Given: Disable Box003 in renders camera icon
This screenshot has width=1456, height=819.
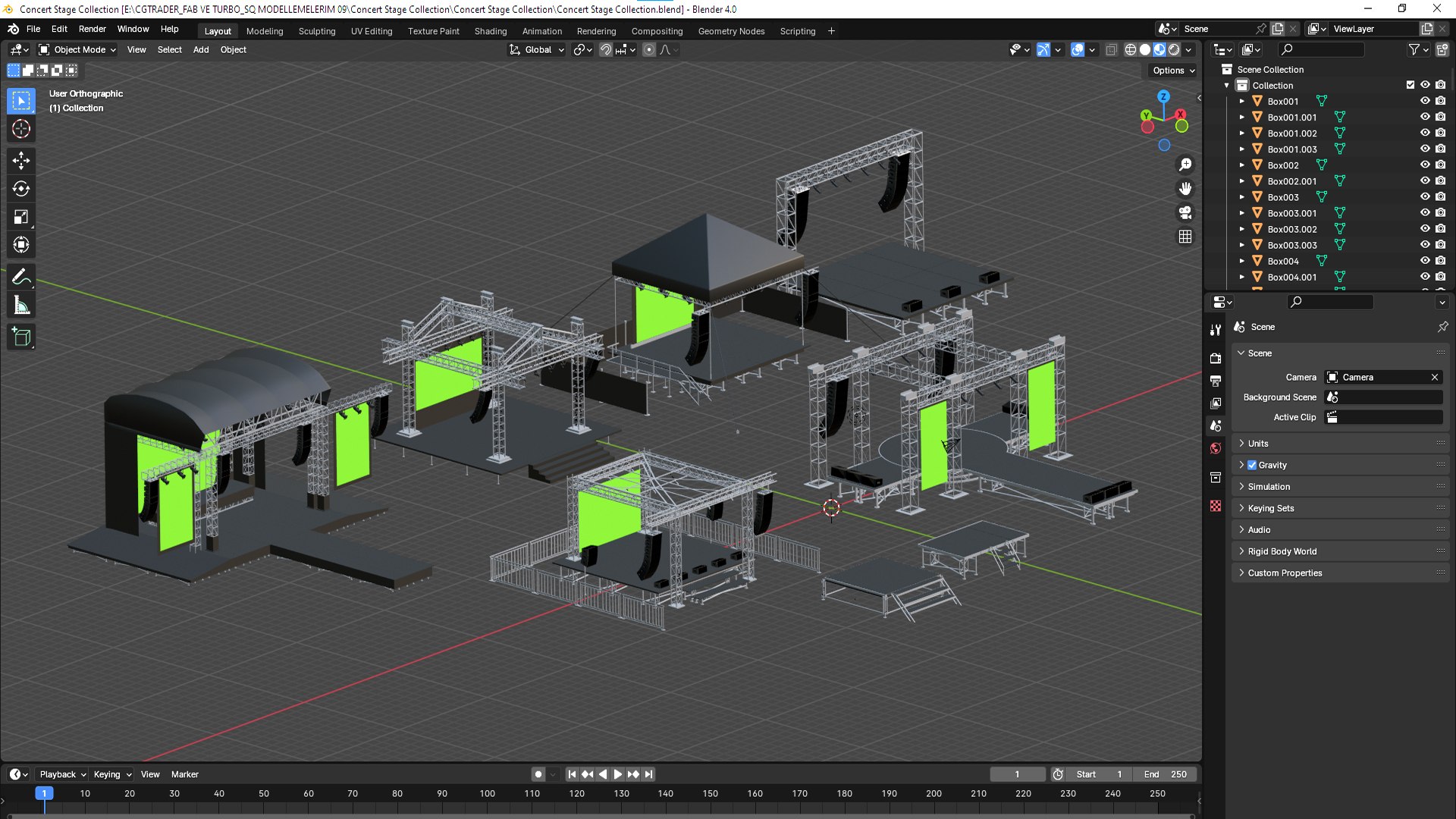Looking at the screenshot, I should coord(1440,196).
